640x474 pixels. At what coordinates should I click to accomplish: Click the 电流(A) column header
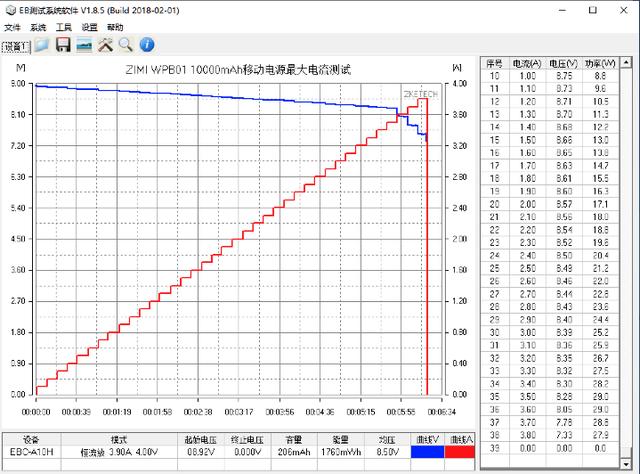(527, 63)
